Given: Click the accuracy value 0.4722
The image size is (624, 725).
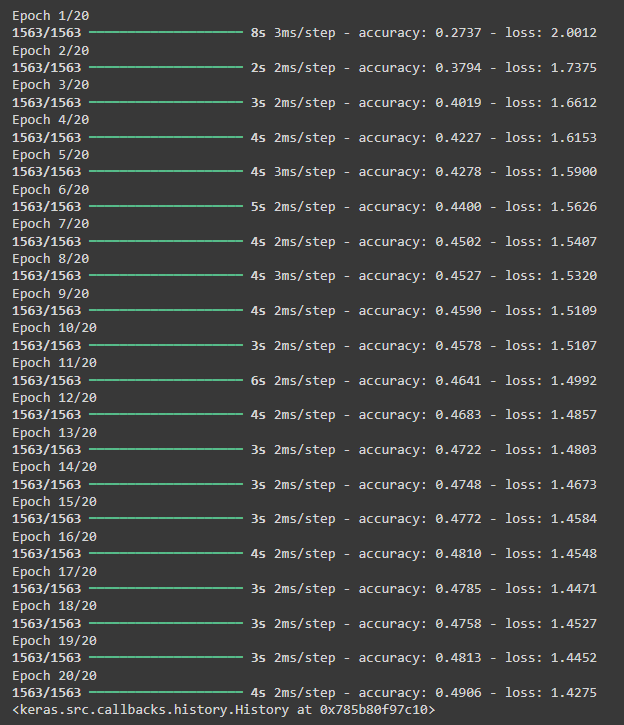Looking at the screenshot, I should tap(458, 449).
